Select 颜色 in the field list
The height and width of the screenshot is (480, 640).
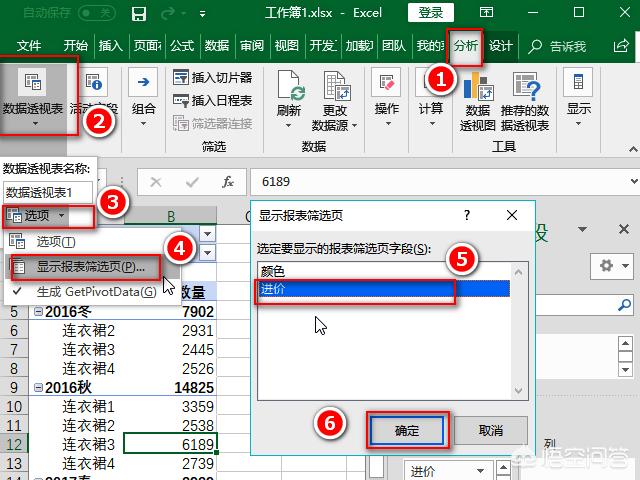click(383, 271)
